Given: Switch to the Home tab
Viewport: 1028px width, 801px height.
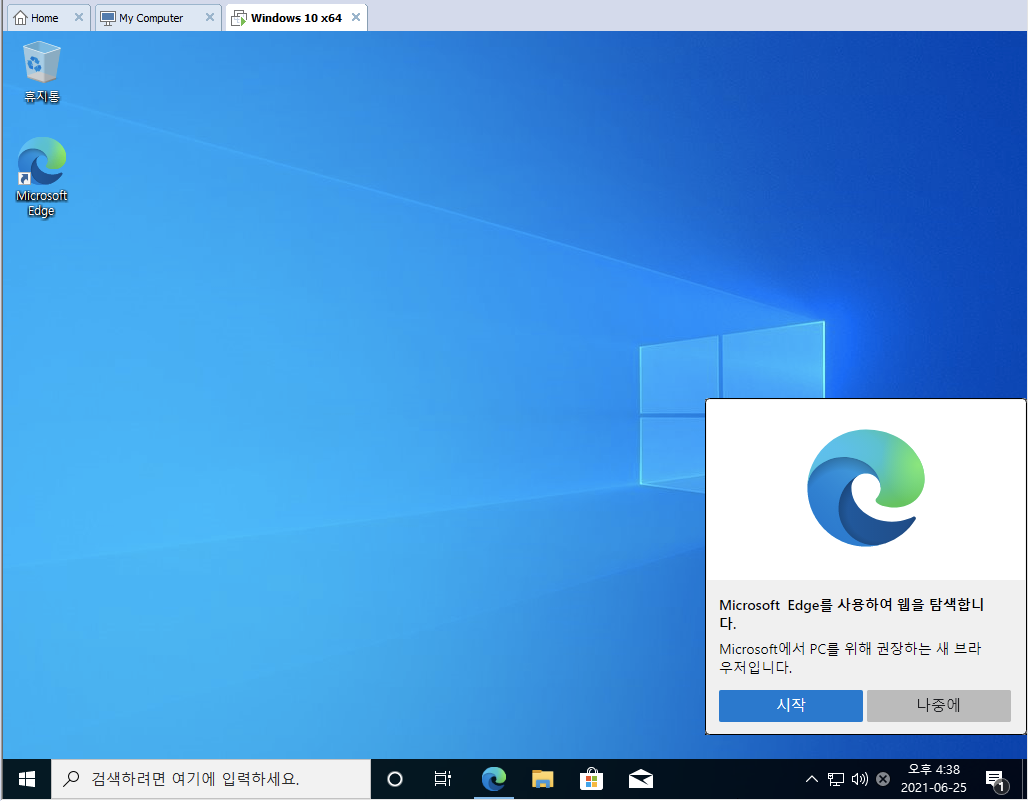Looking at the screenshot, I should click(x=45, y=18).
